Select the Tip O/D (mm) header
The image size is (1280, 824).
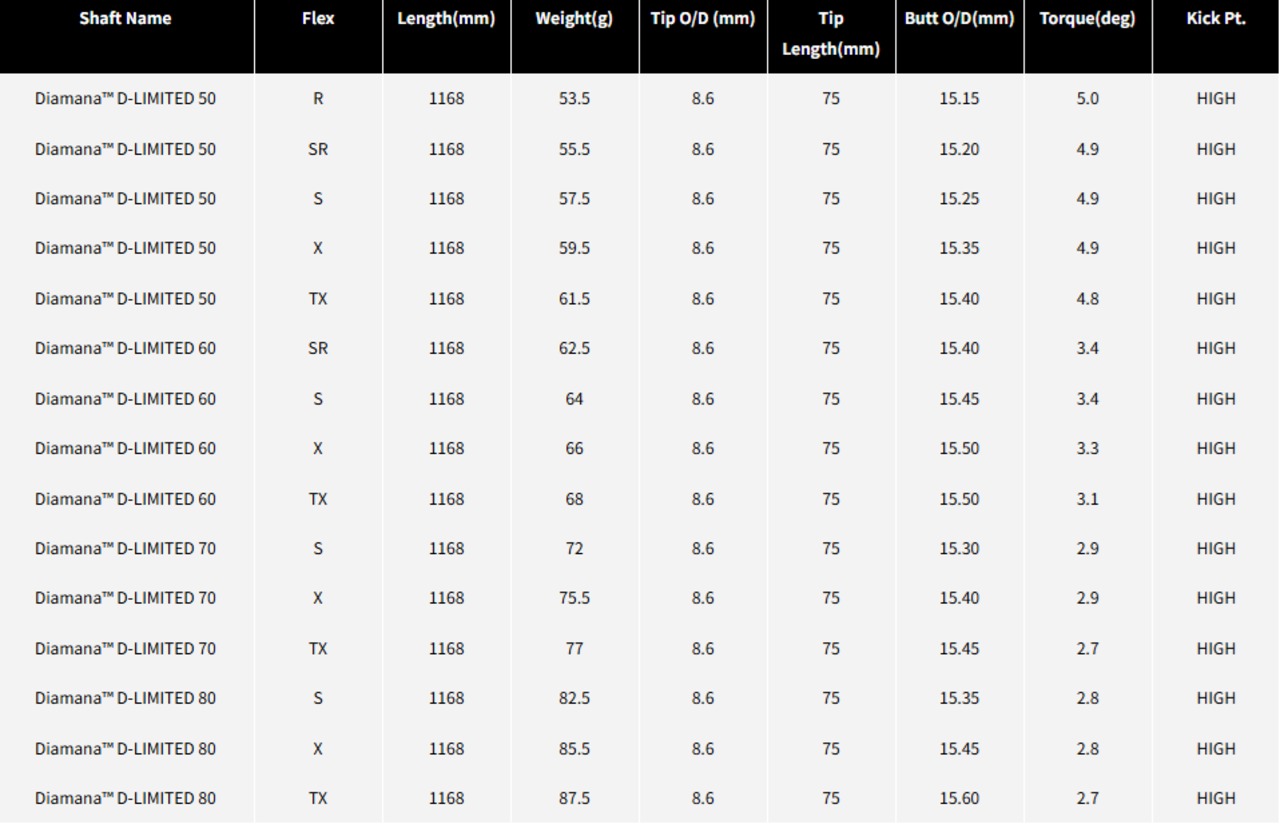tap(703, 19)
